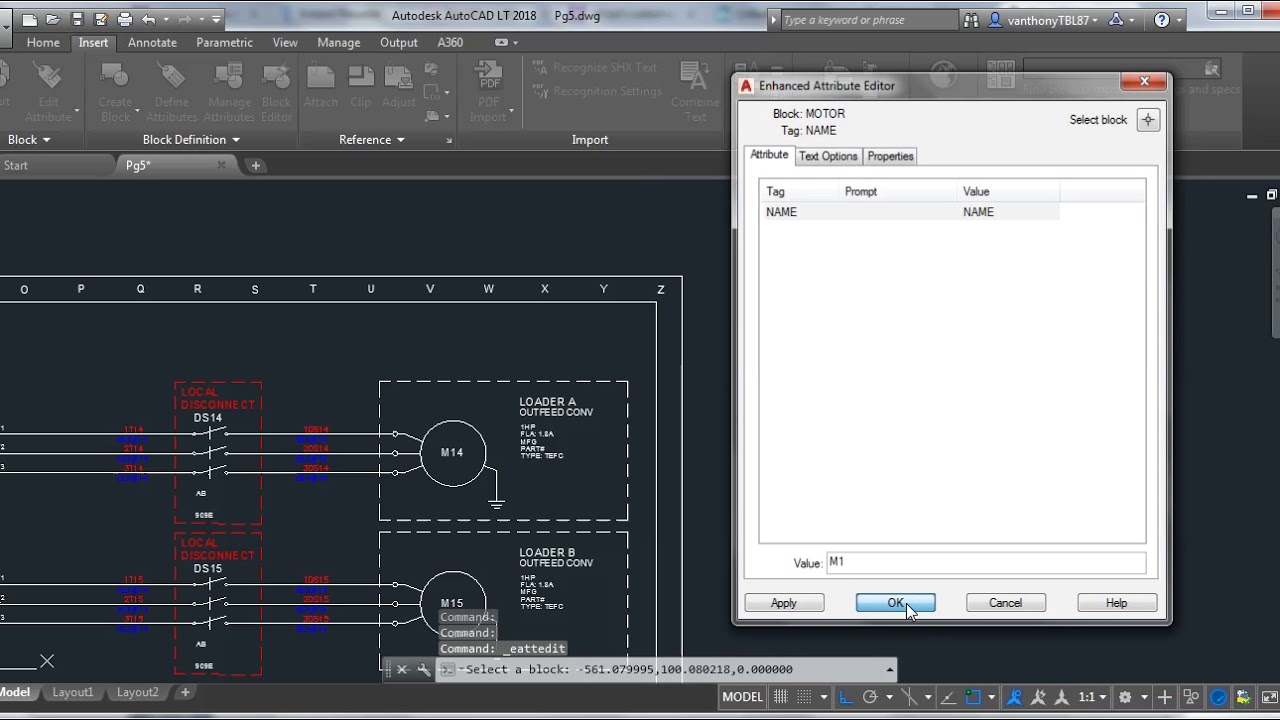Toggle ortho mode in status bar
1280x720 pixels.
pyautogui.click(x=846, y=697)
